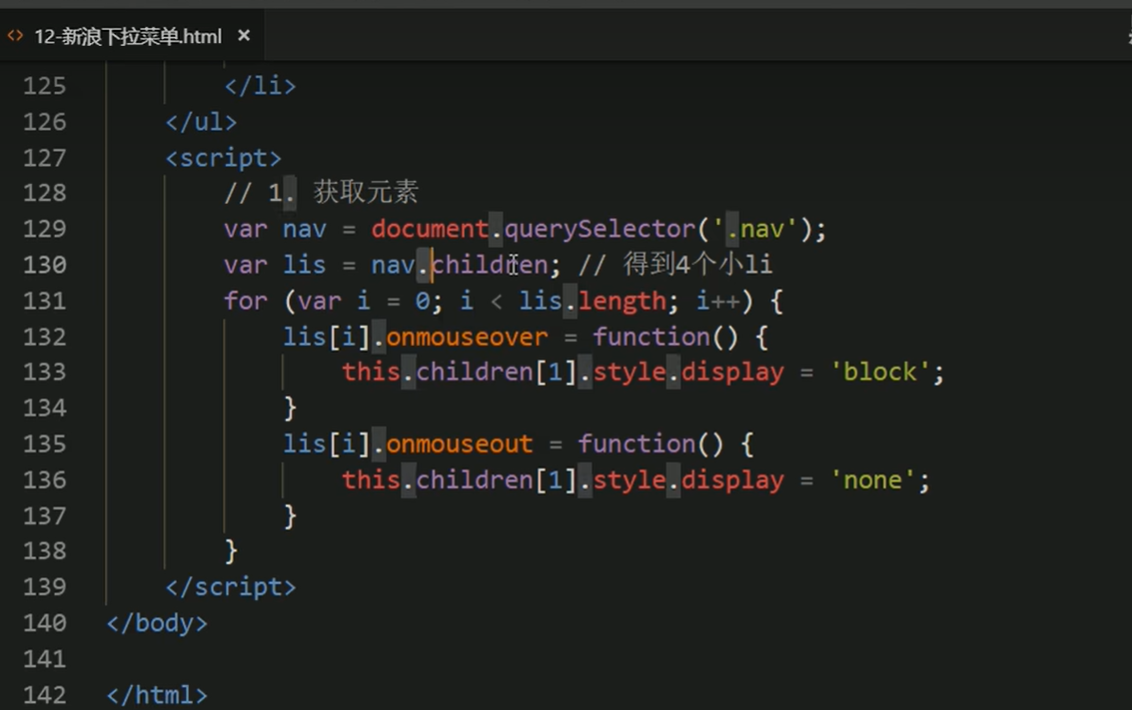
Task: Click line number 128
Action: point(45,193)
